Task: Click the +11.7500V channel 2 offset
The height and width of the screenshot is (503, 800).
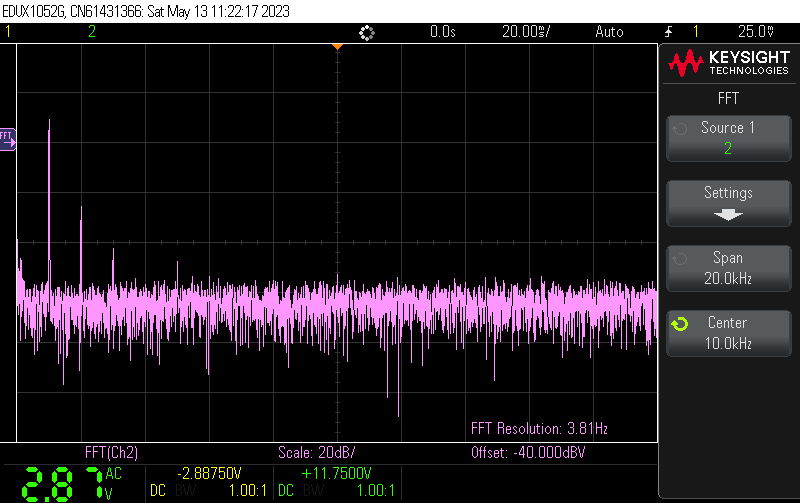Action: tap(336, 473)
